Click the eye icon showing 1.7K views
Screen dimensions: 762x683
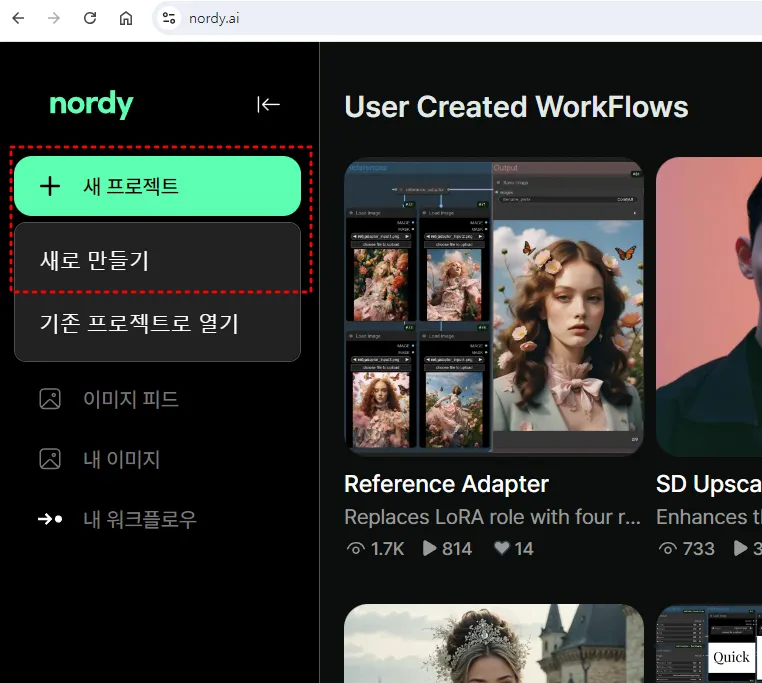[x=356, y=549]
